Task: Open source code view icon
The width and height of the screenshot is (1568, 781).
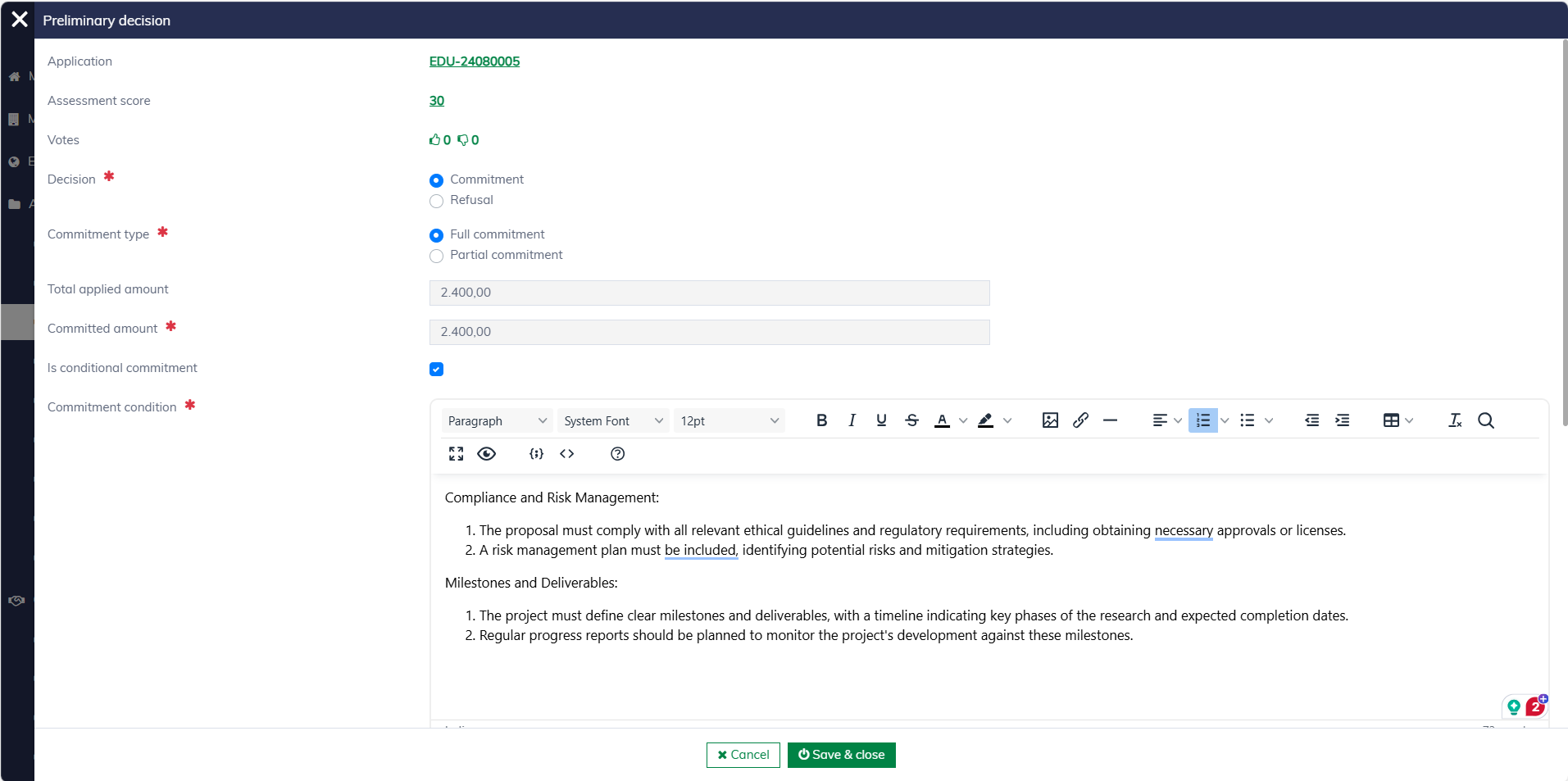Action: coord(567,454)
